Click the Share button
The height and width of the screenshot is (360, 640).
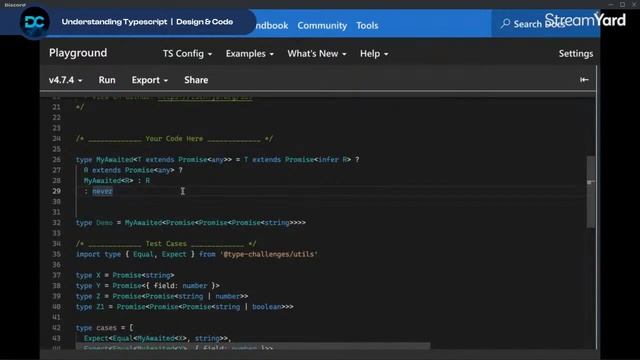coord(196,80)
